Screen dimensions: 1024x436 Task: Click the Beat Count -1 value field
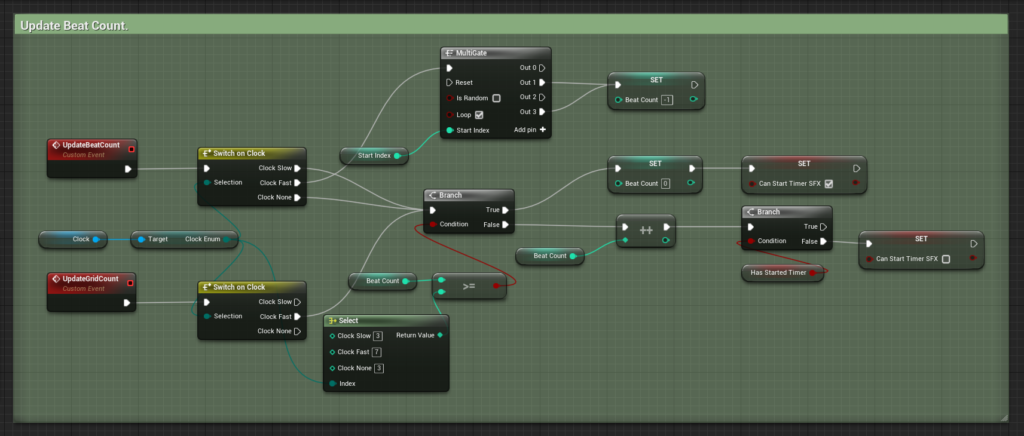[667, 100]
